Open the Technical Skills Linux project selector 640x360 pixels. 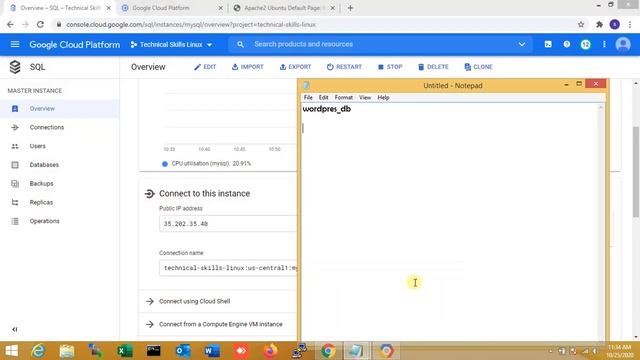(171, 44)
